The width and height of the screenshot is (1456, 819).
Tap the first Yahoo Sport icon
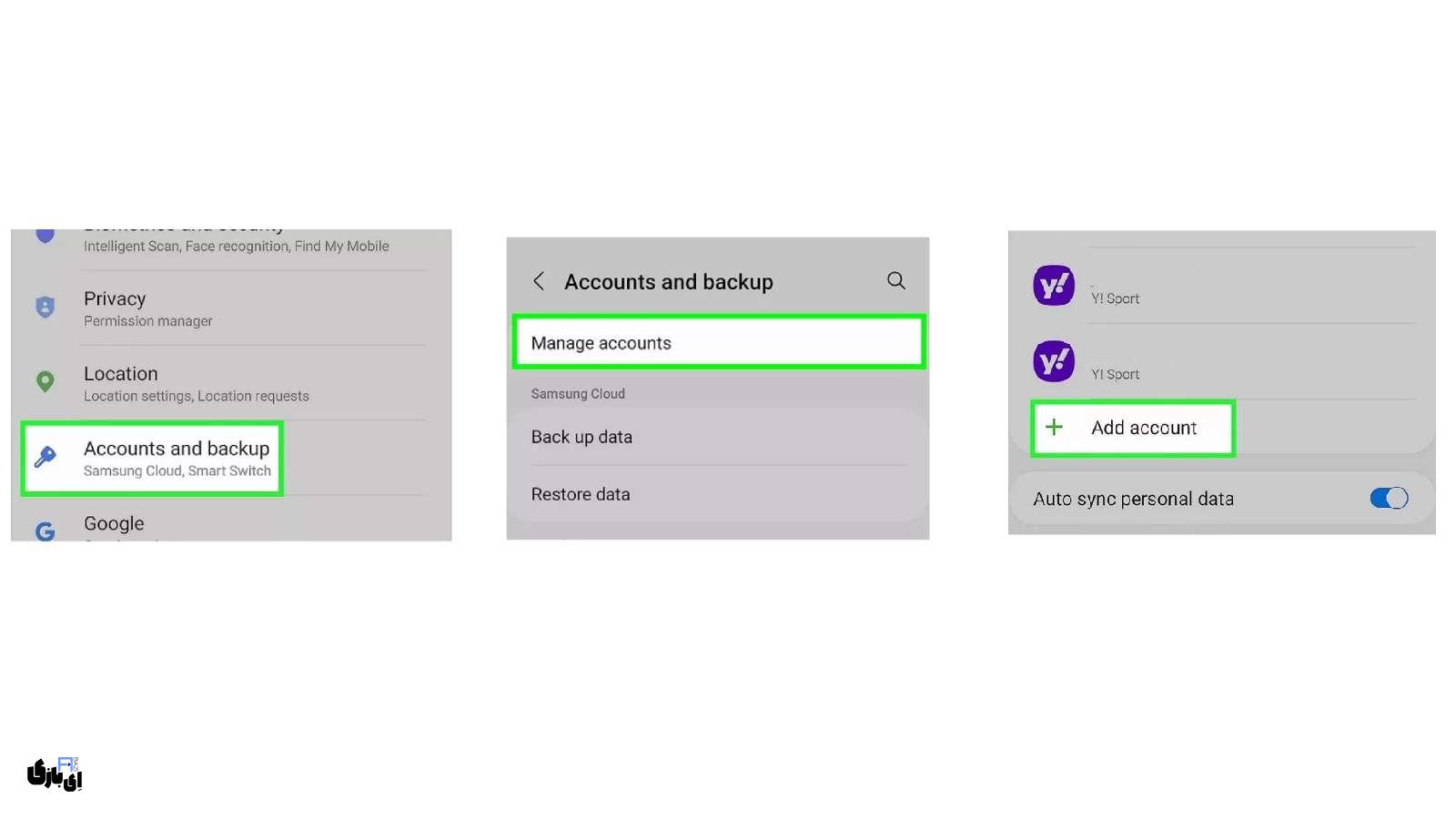tap(1054, 286)
